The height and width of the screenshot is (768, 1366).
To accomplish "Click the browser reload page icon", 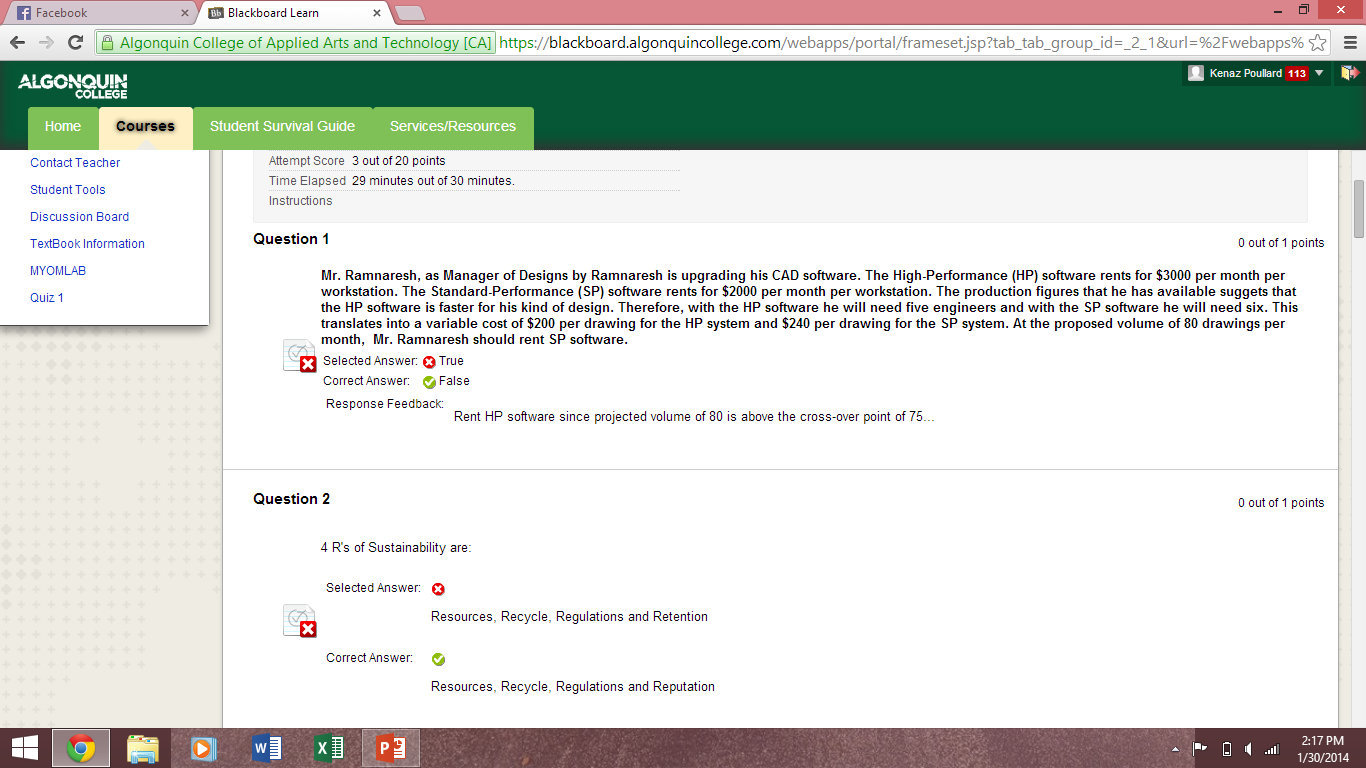I will (75, 42).
